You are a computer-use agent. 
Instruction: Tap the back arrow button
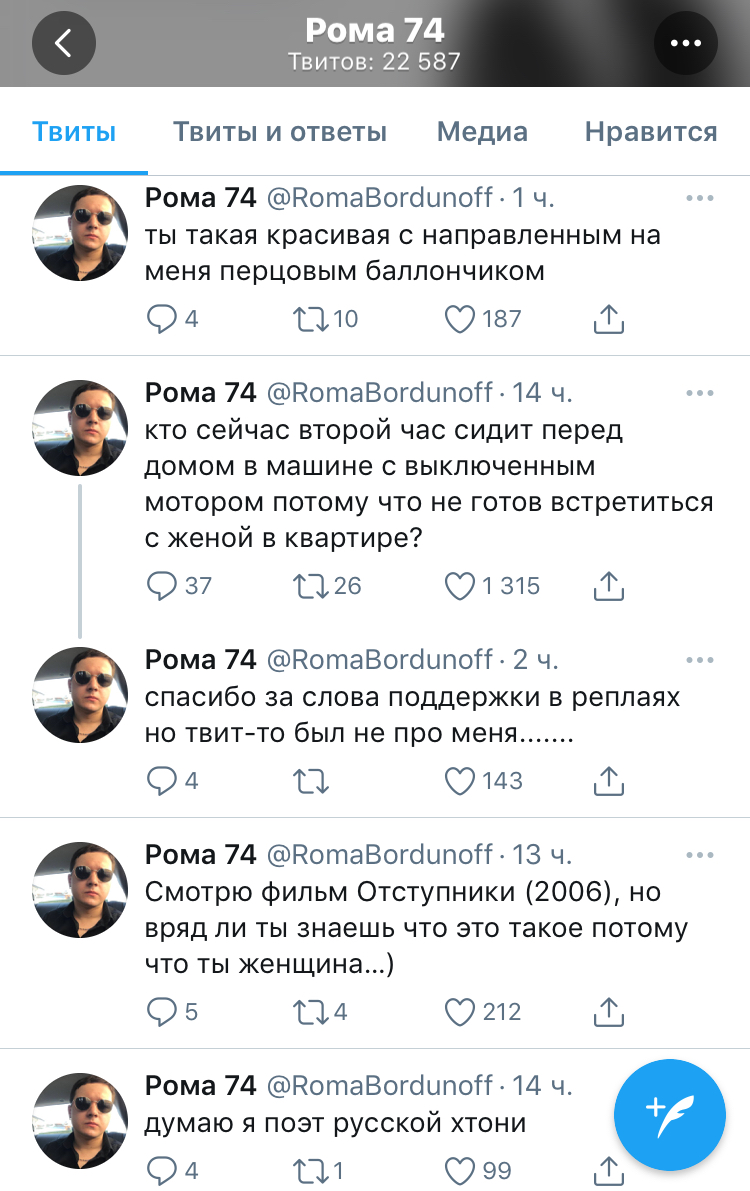[x=63, y=43]
